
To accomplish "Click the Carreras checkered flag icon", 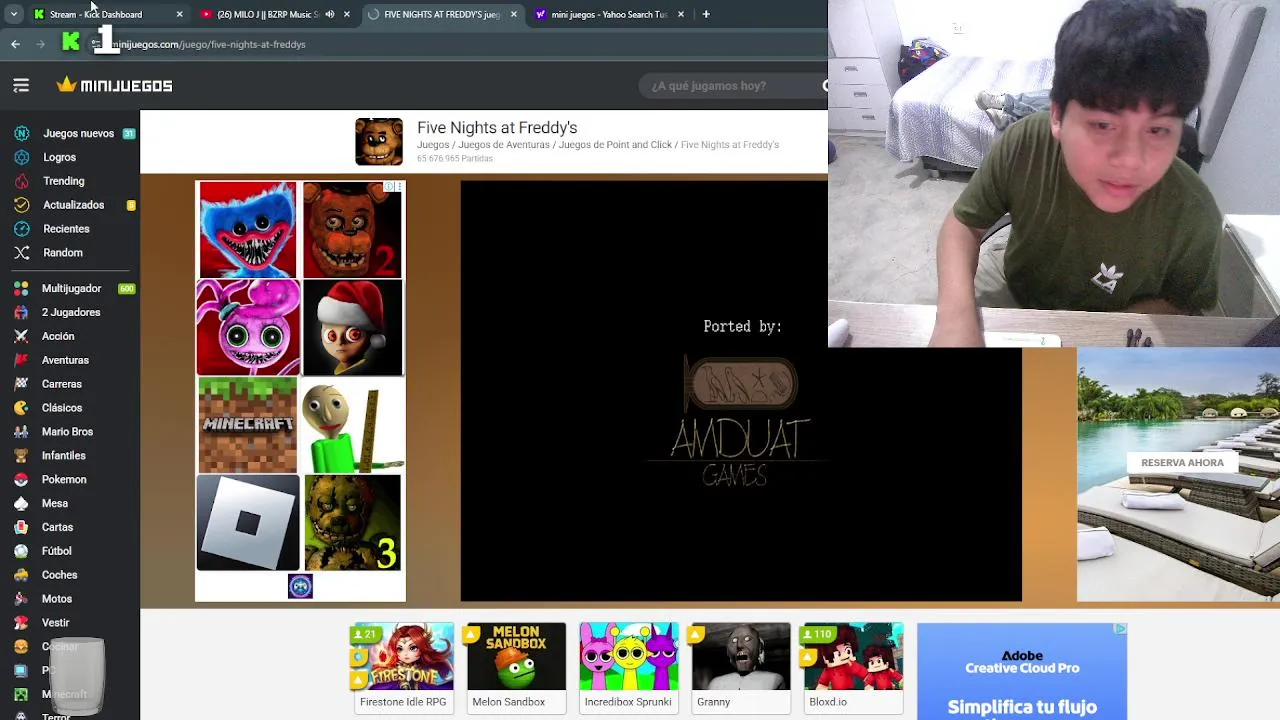I will click(x=21, y=384).
